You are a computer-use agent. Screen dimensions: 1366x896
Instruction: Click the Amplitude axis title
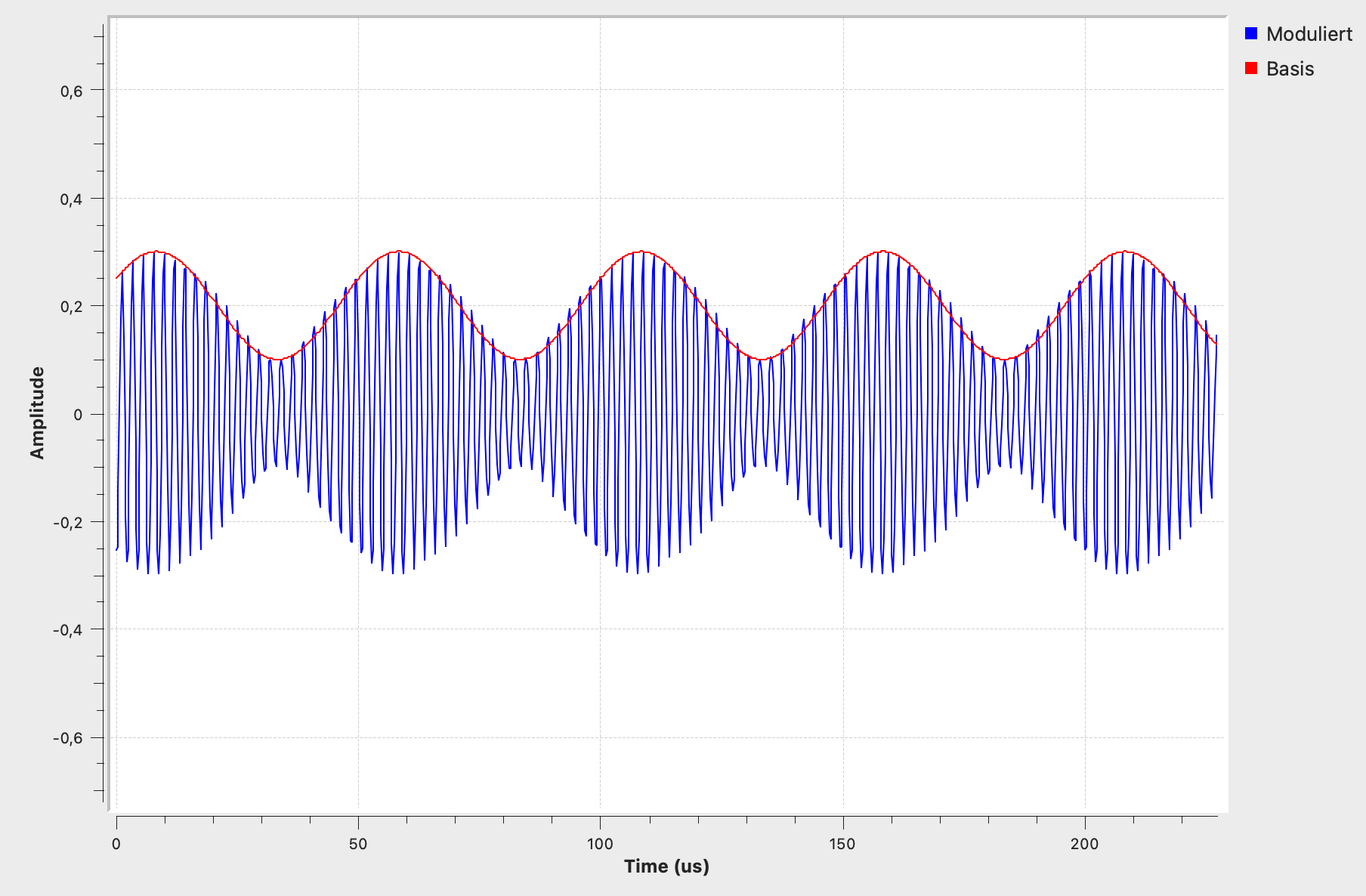pos(37,412)
